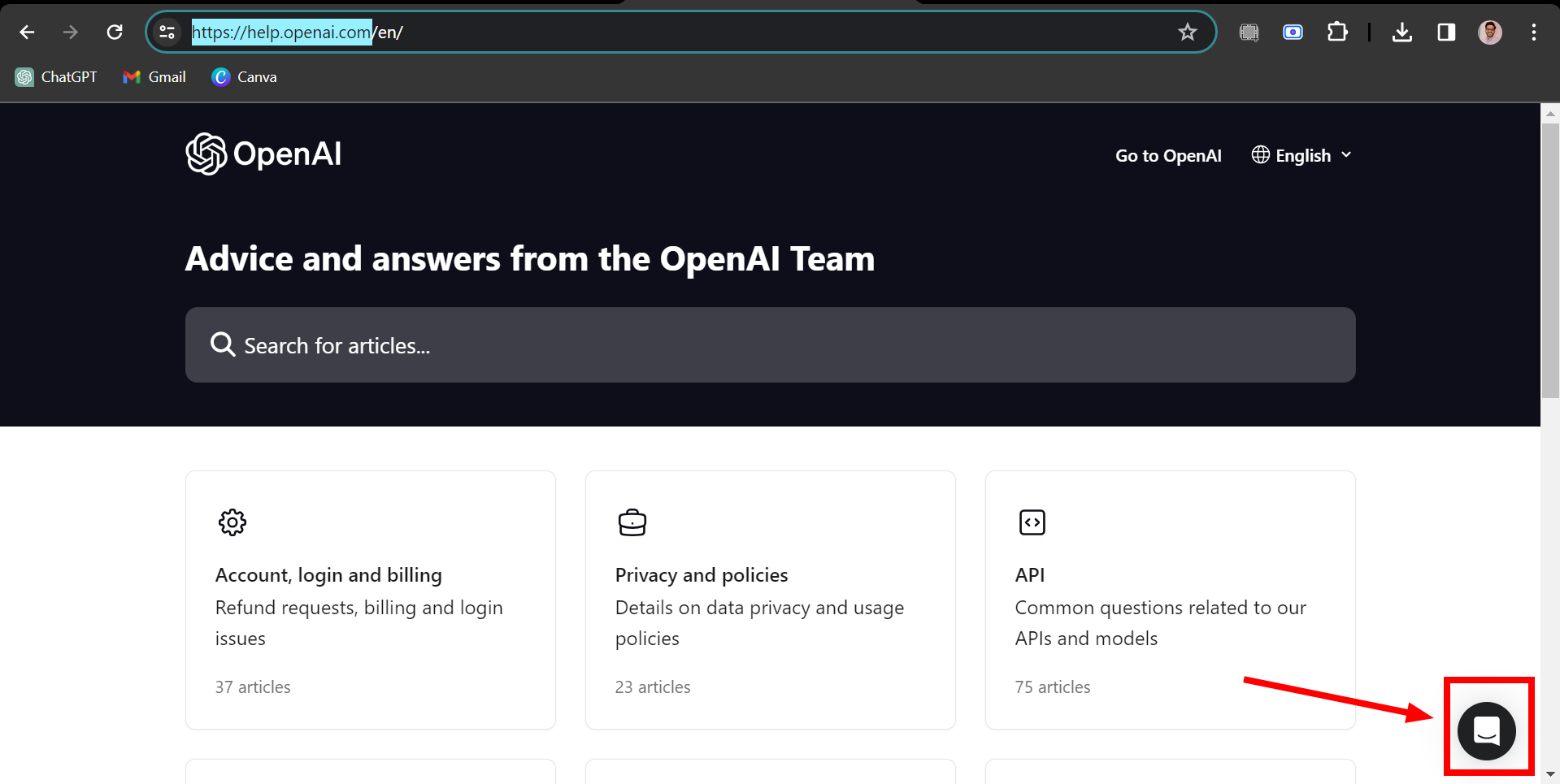Click the OpenAI logo in header

[x=263, y=154]
